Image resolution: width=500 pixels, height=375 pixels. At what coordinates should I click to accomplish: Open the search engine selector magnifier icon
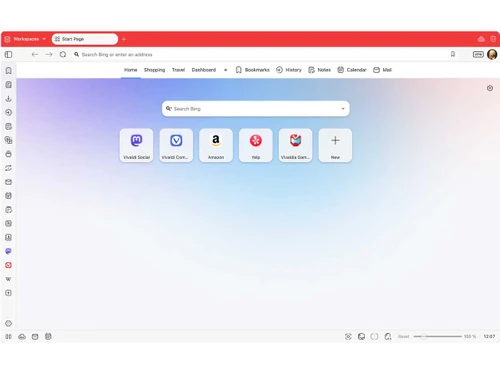(169, 109)
